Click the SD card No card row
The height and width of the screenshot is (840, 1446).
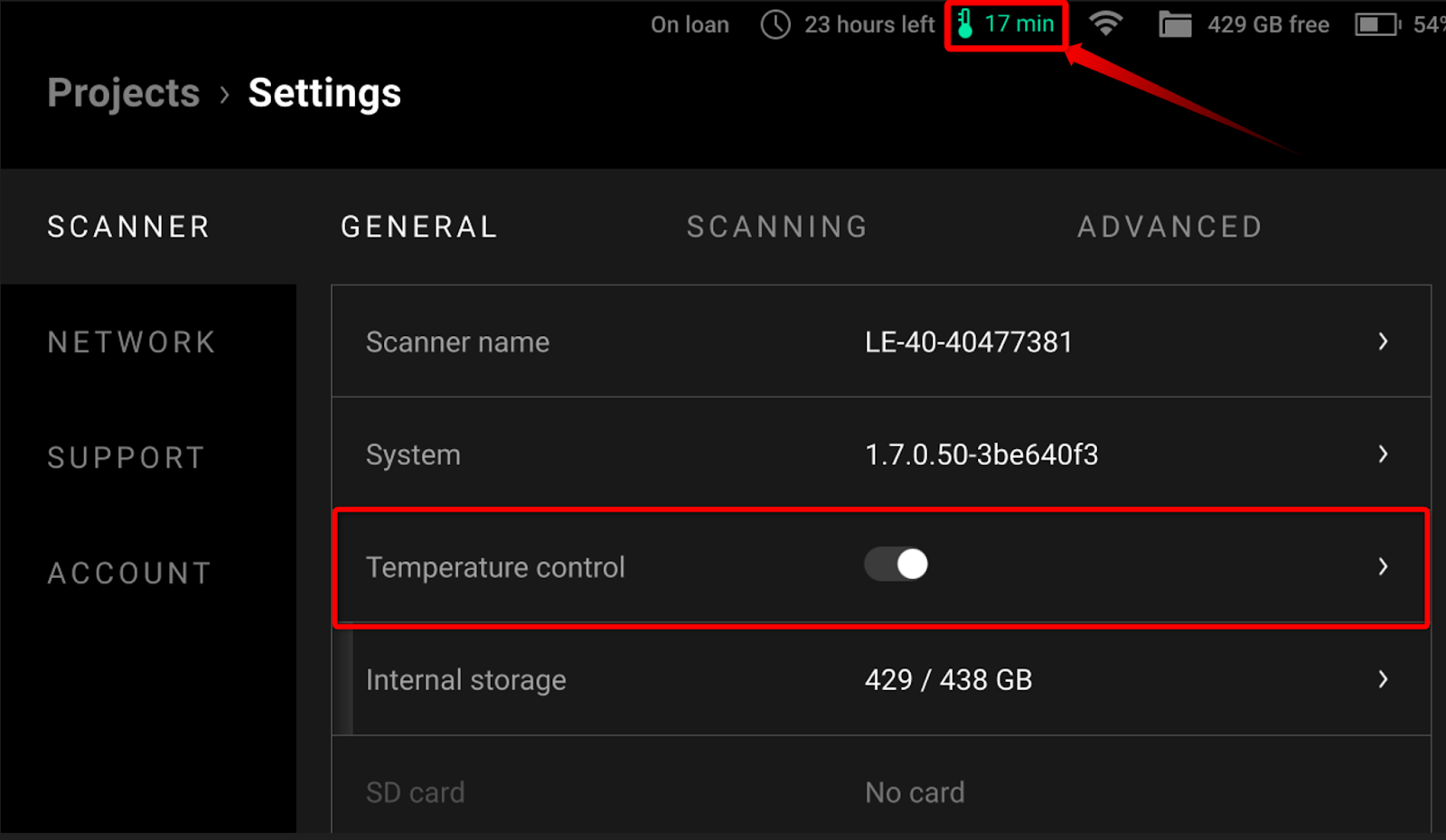coord(881,784)
